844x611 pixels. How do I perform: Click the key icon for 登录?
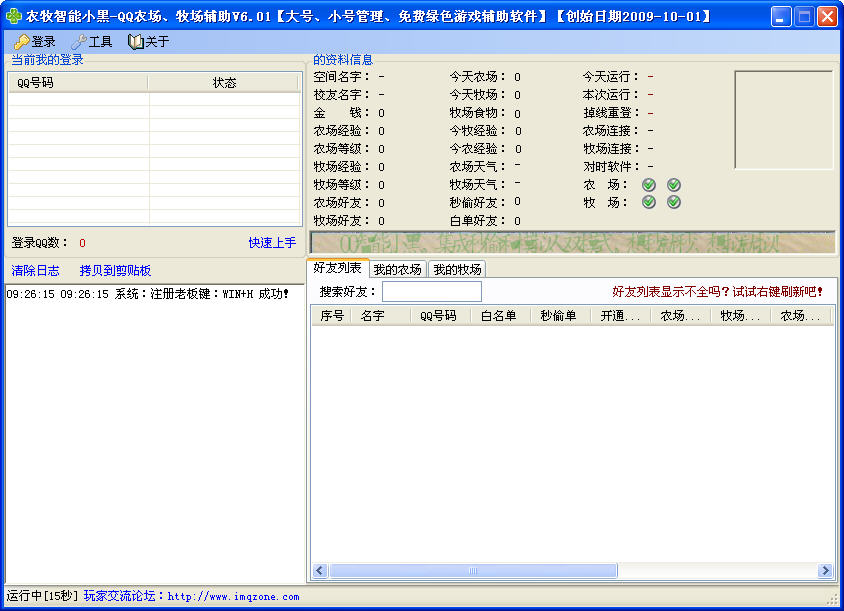coord(21,42)
